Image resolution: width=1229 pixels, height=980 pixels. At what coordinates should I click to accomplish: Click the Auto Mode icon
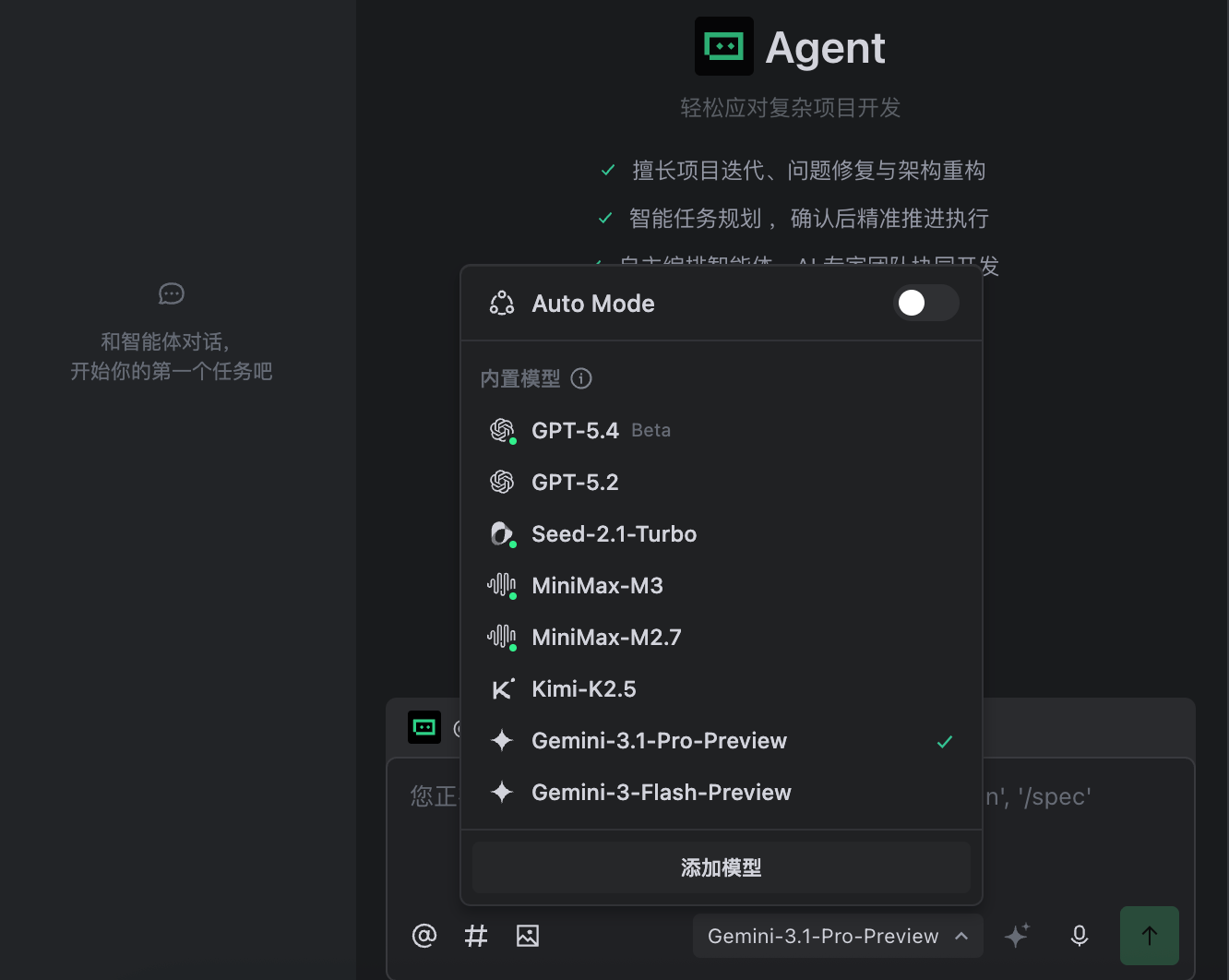(502, 304)
